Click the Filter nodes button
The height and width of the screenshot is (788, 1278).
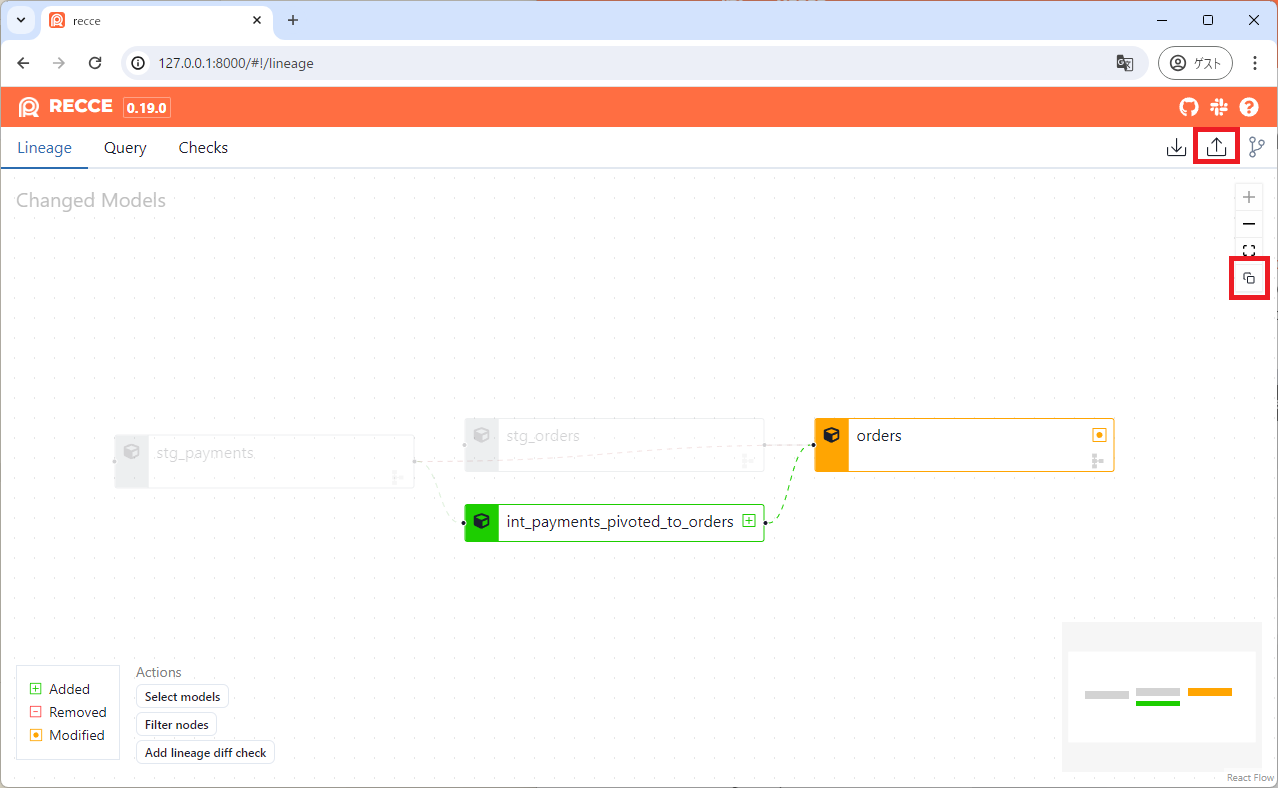(176, 725)
